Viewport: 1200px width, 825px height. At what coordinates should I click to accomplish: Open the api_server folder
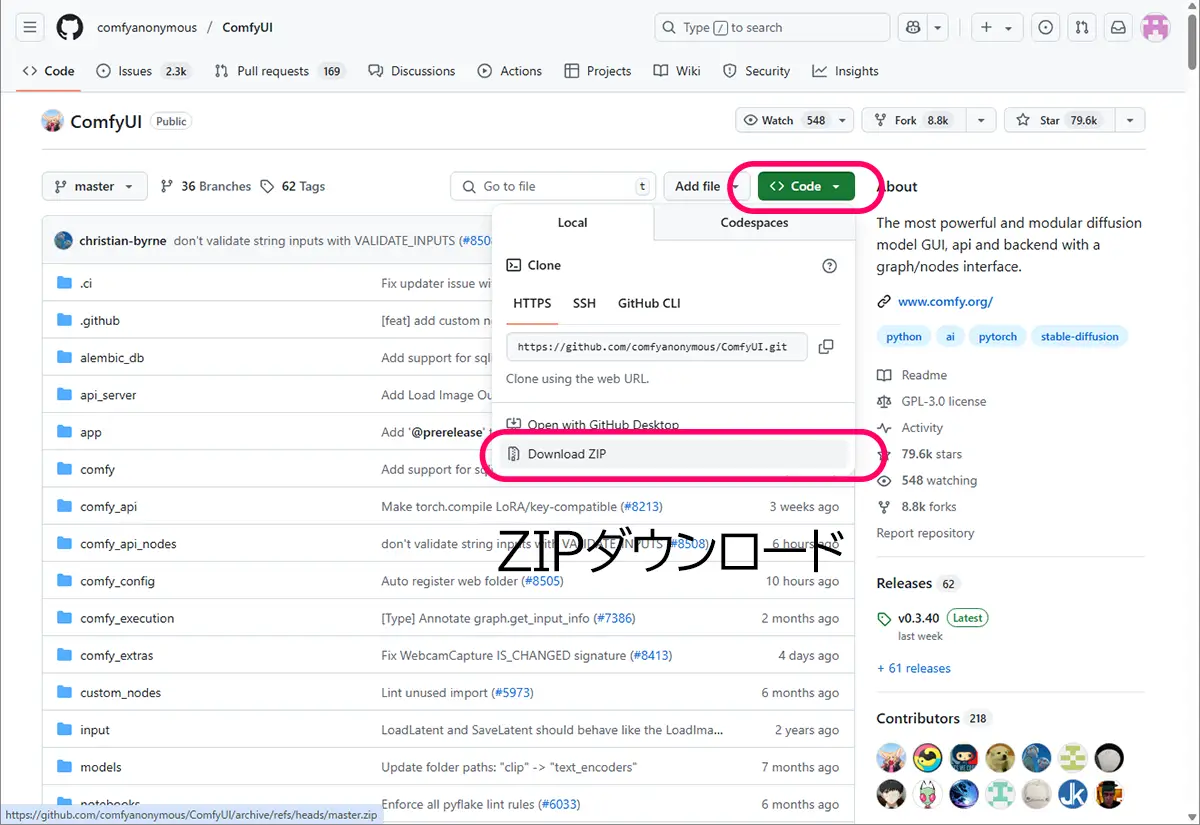pyautogui.click(x=108, y=395)
